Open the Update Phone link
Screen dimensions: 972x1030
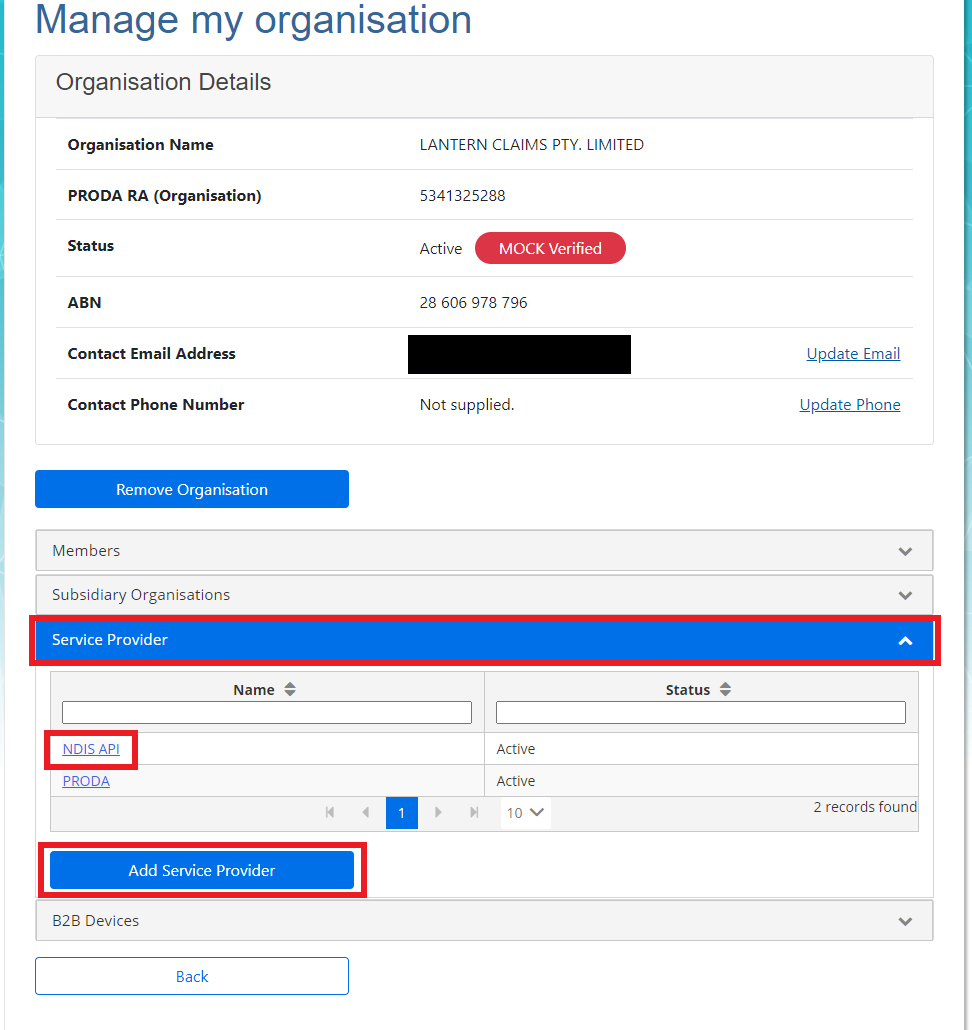(x=849, y=404)
